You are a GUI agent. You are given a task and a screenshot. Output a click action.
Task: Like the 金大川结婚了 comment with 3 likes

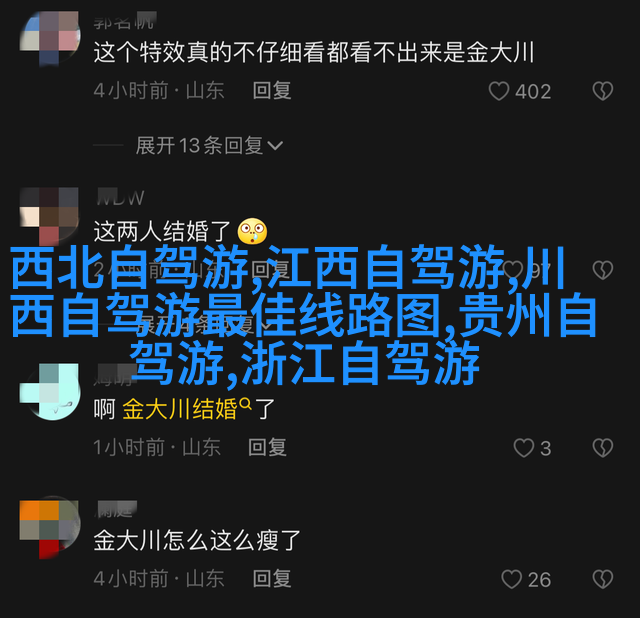tap(524, 448)
